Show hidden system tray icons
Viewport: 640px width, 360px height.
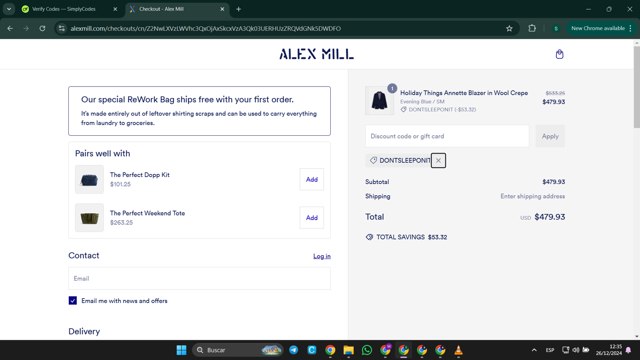[x=534, y=350]
